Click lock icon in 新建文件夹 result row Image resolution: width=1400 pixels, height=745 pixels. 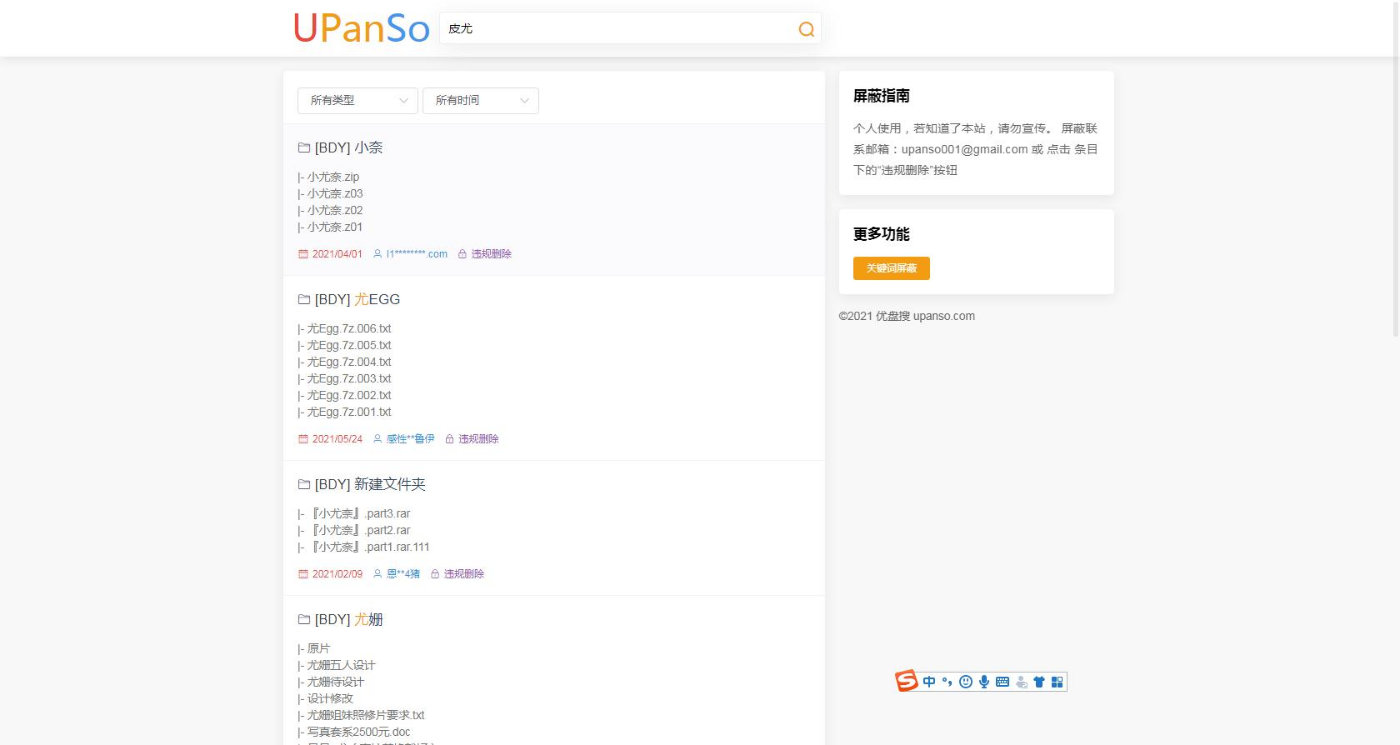pos(435,574)
